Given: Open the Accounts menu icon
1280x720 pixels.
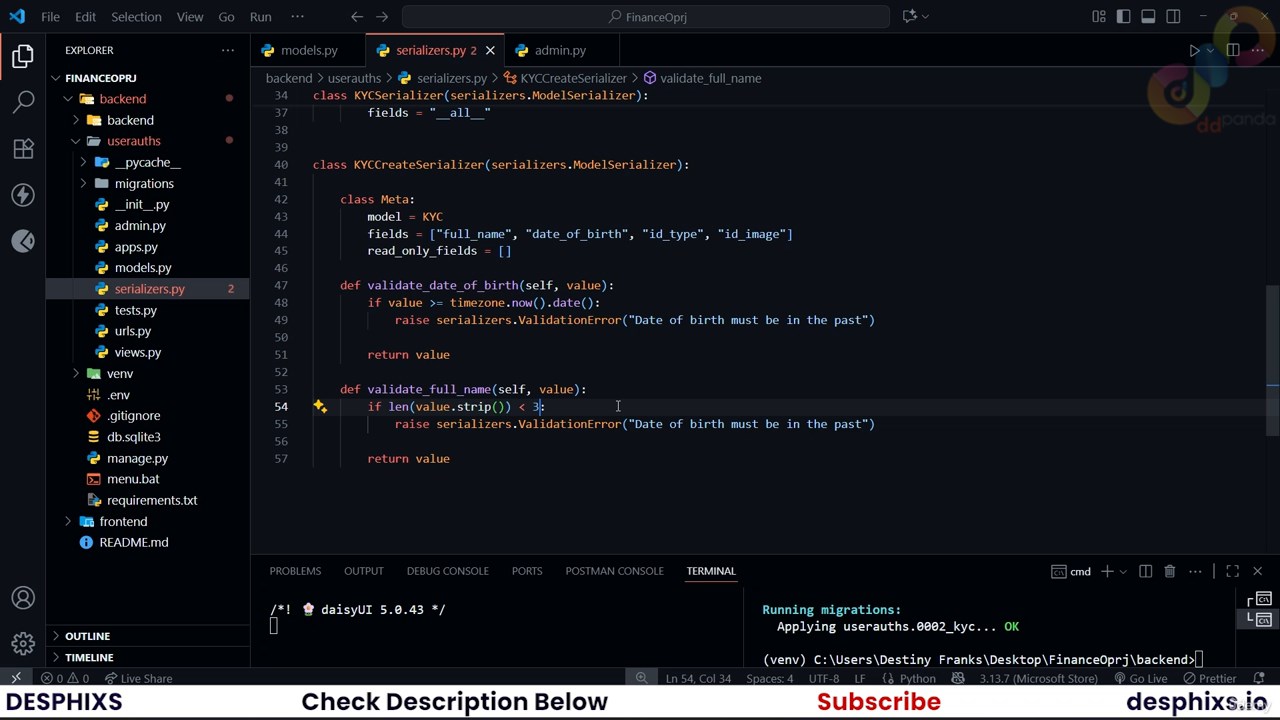Looking at the screenshot, I should 23,598.
